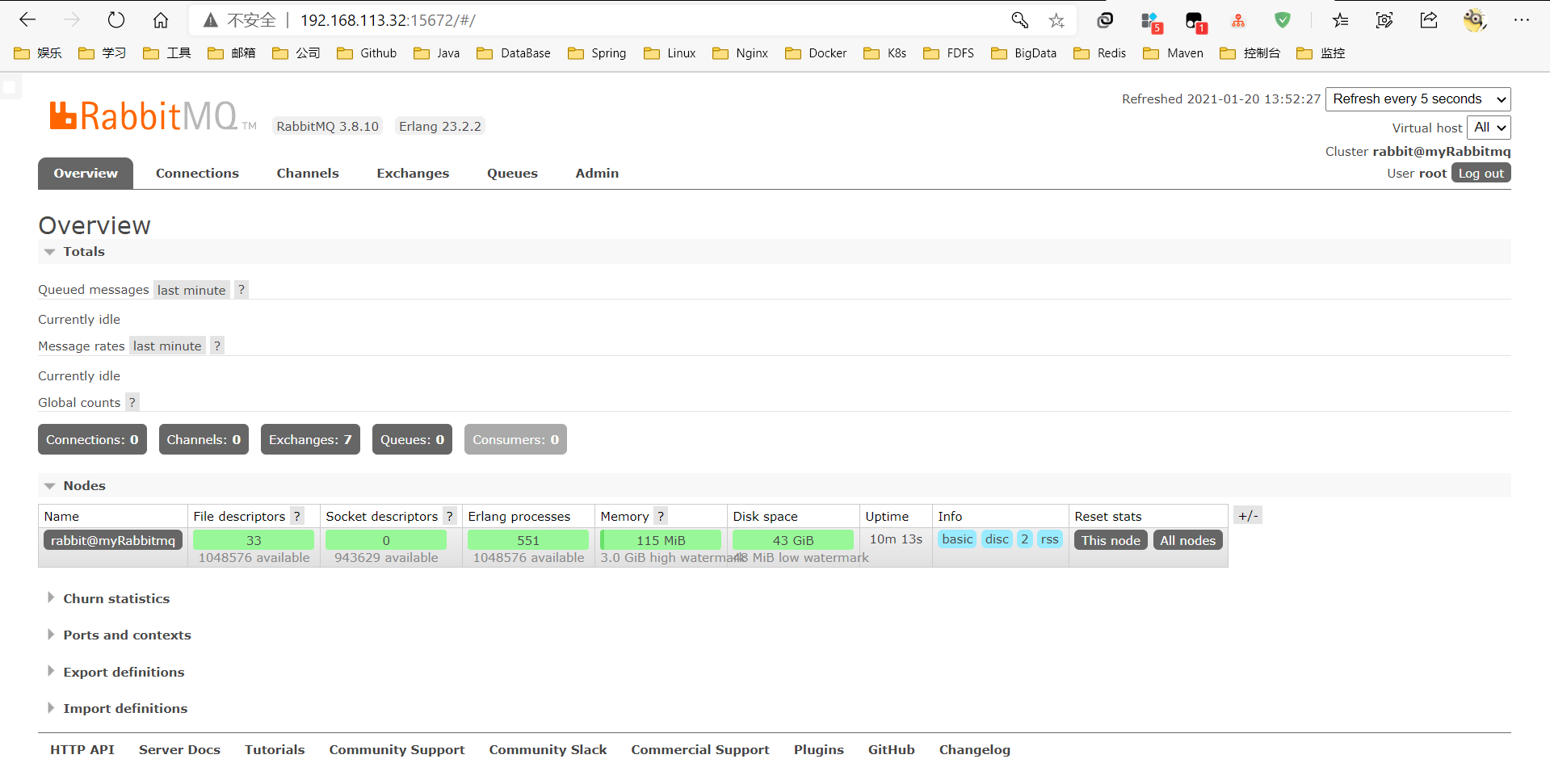
Task: Click the black extension icon with badge 1
Action: [x=1195, y=22]
